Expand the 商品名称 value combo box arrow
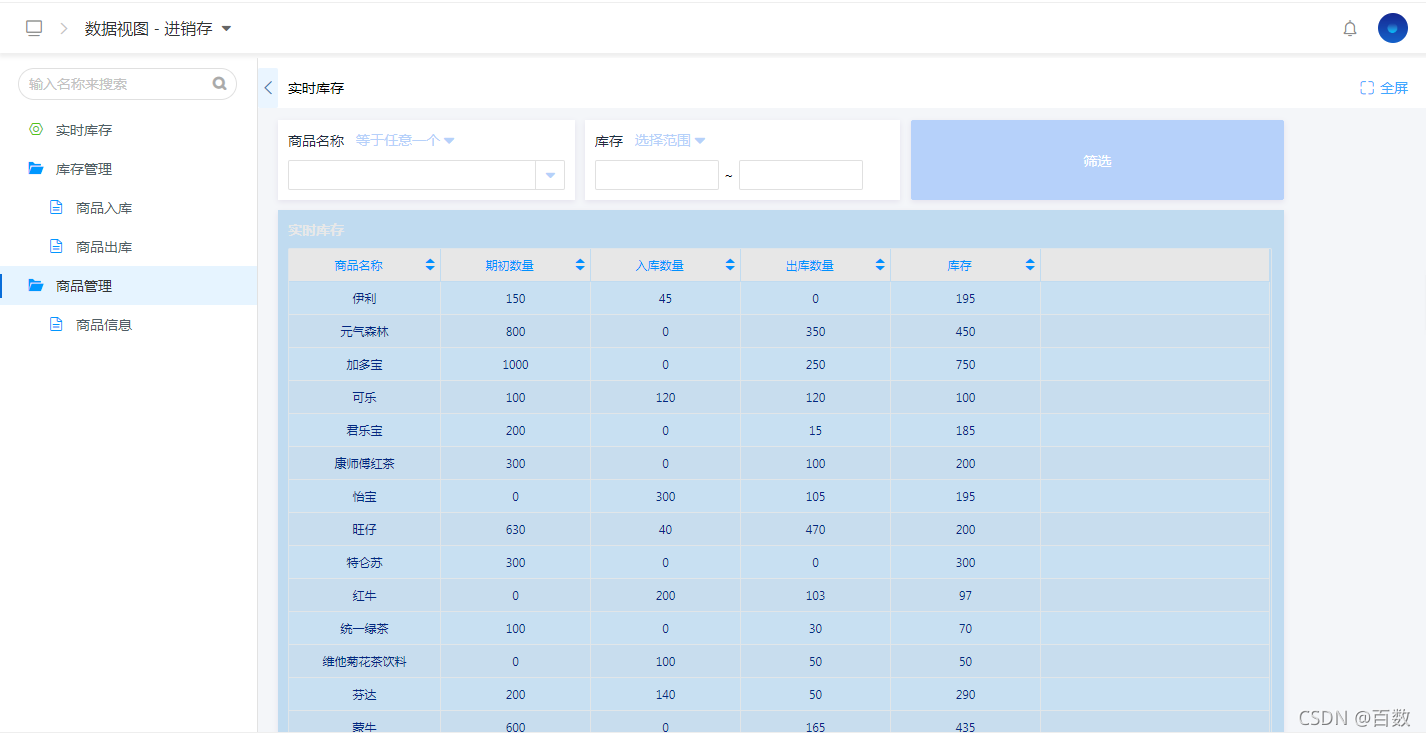Viewport: 1426px width, 736px height. (550, 175)
